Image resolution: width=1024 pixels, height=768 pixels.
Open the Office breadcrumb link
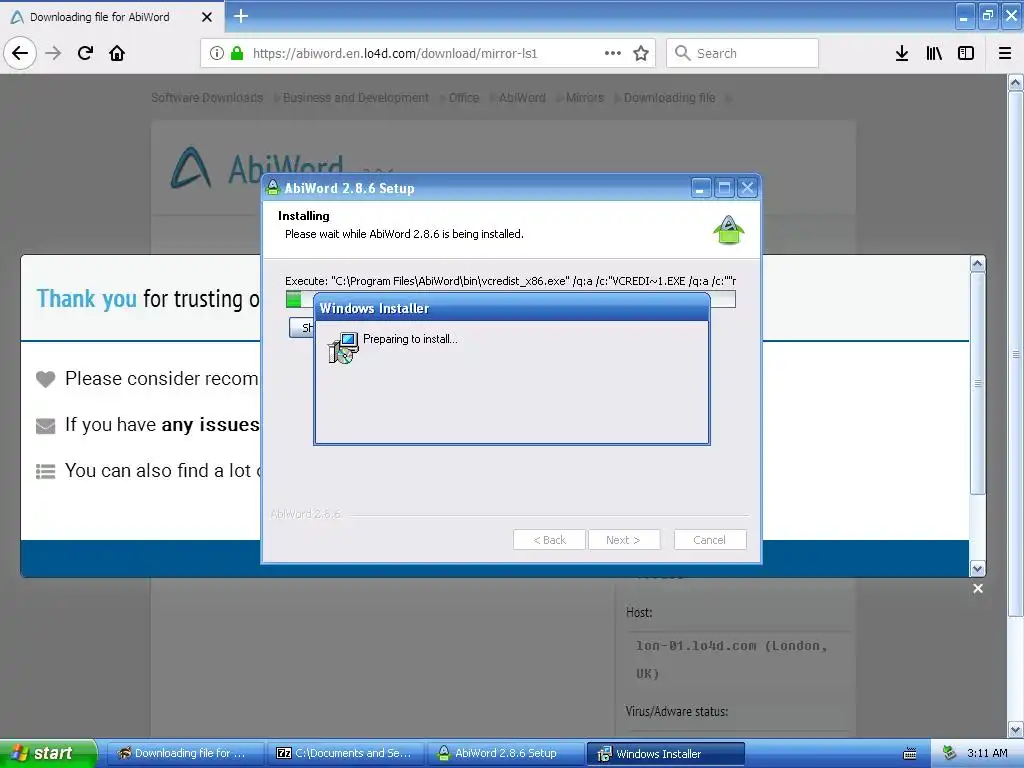[464, 97]
